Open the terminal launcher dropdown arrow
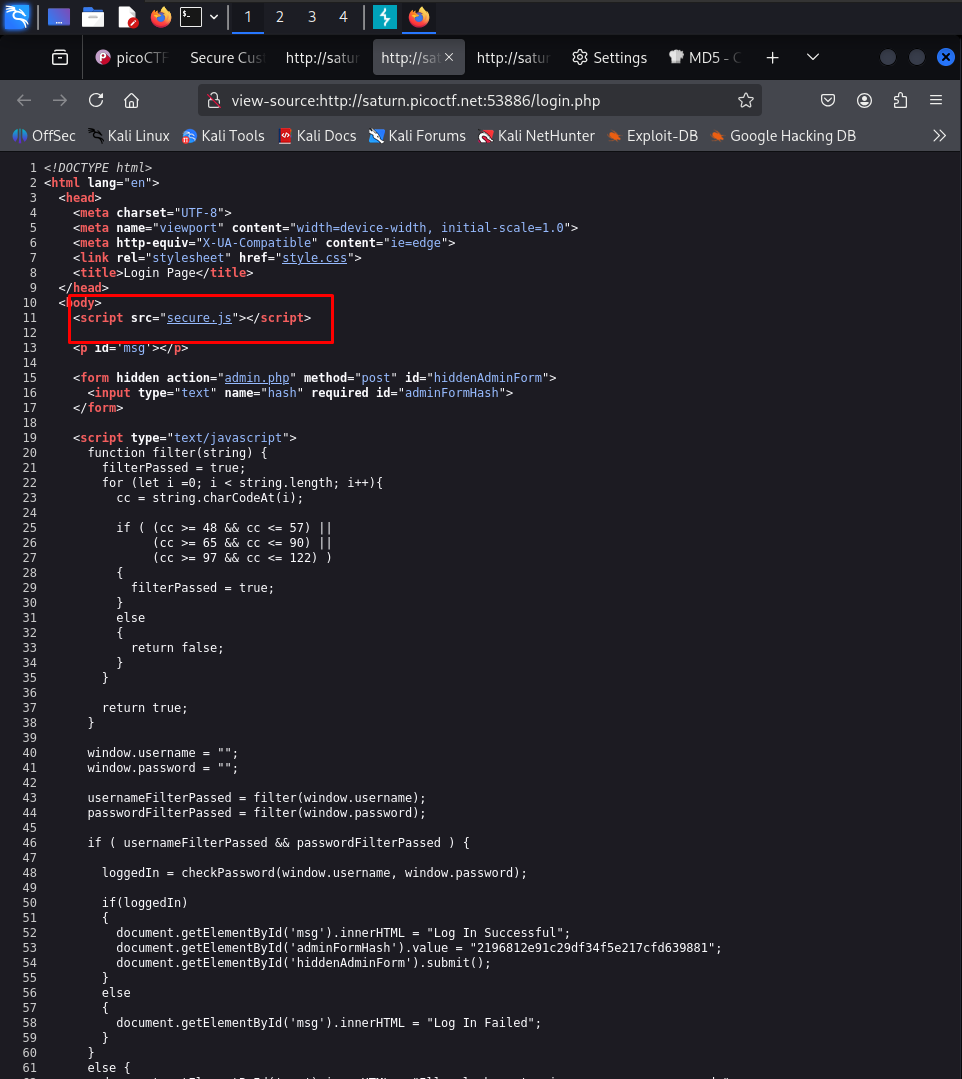The width and height of the screenshot is (962, 1079). coord(214,17)
